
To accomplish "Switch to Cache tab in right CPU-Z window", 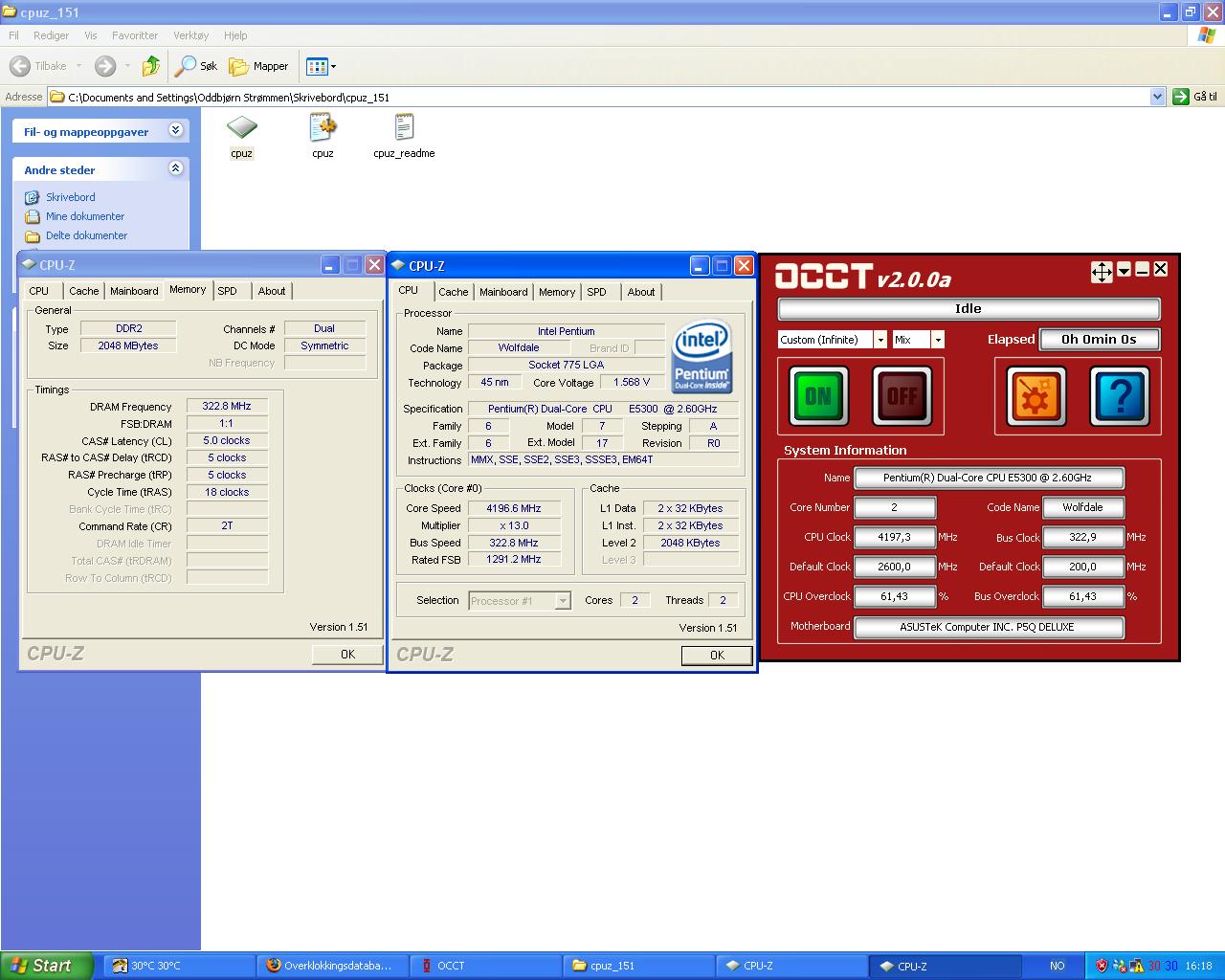I will (454, 292).
